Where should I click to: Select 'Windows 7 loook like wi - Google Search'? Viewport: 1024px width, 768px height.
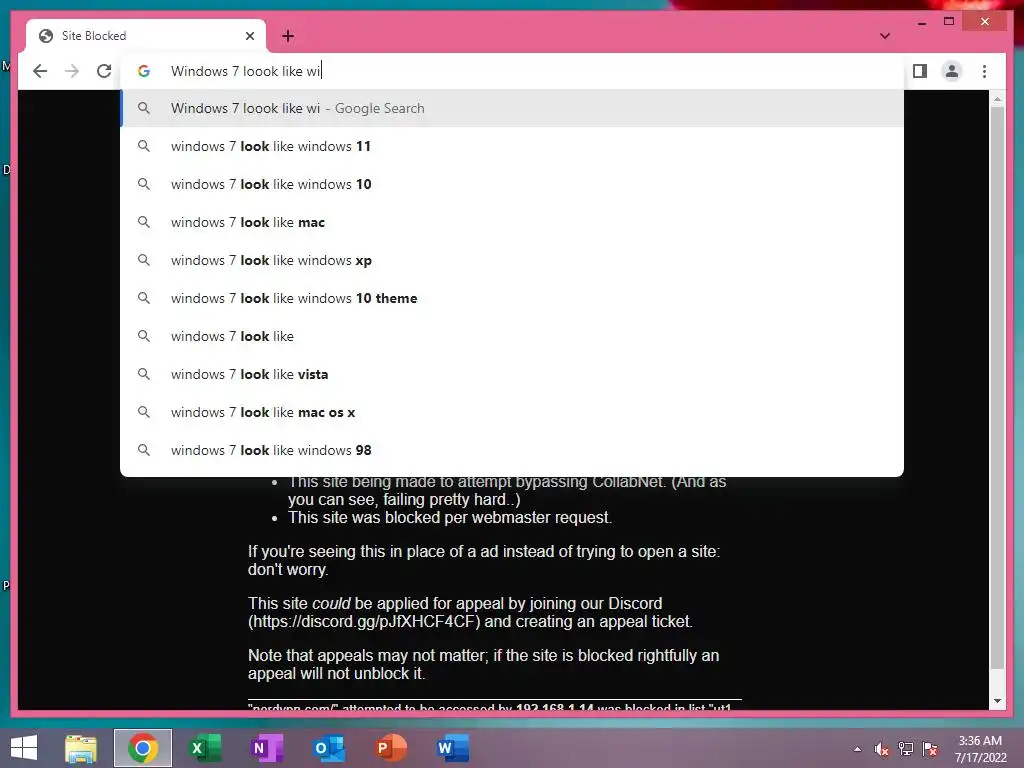point(512,108)
